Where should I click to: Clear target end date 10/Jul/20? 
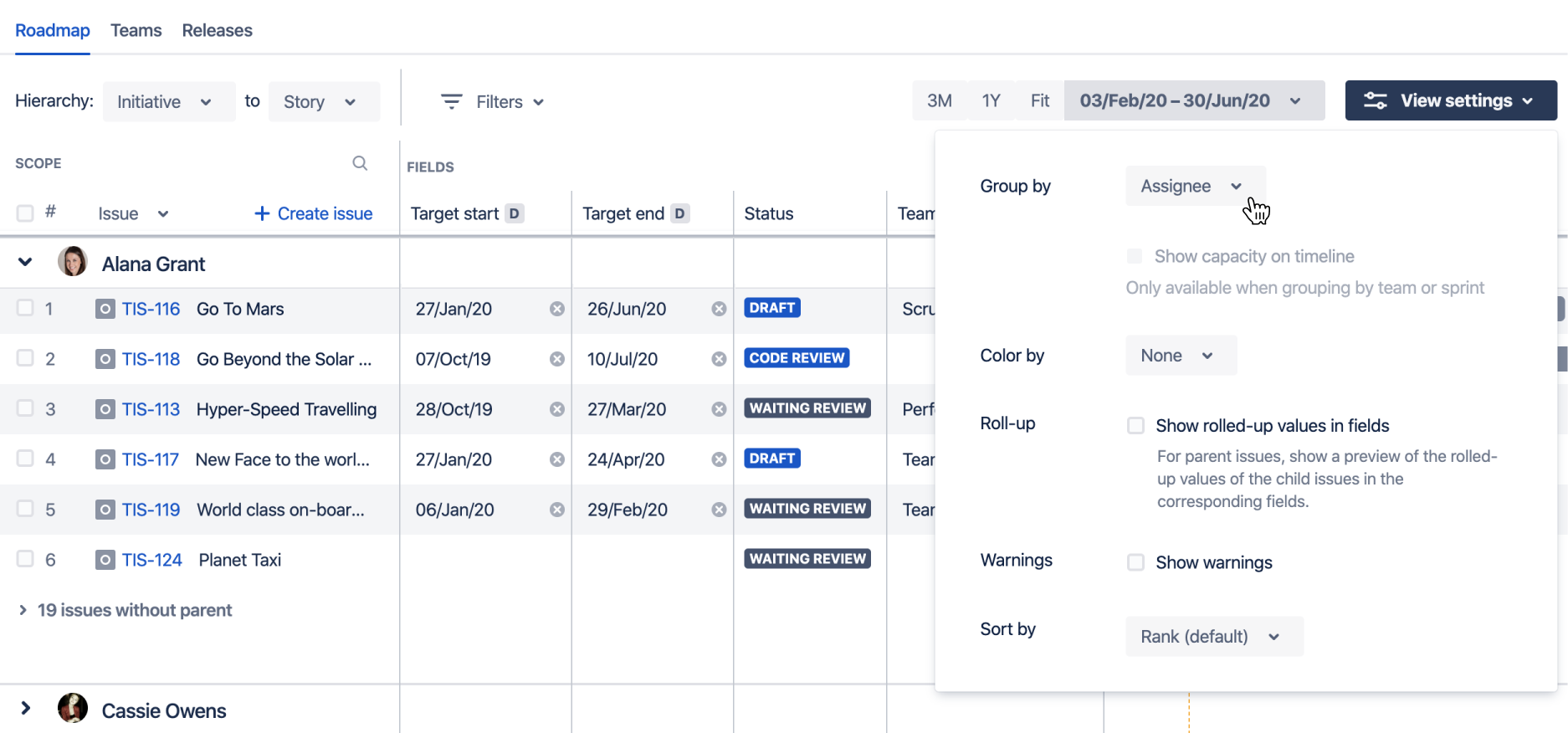coord(719,359)
